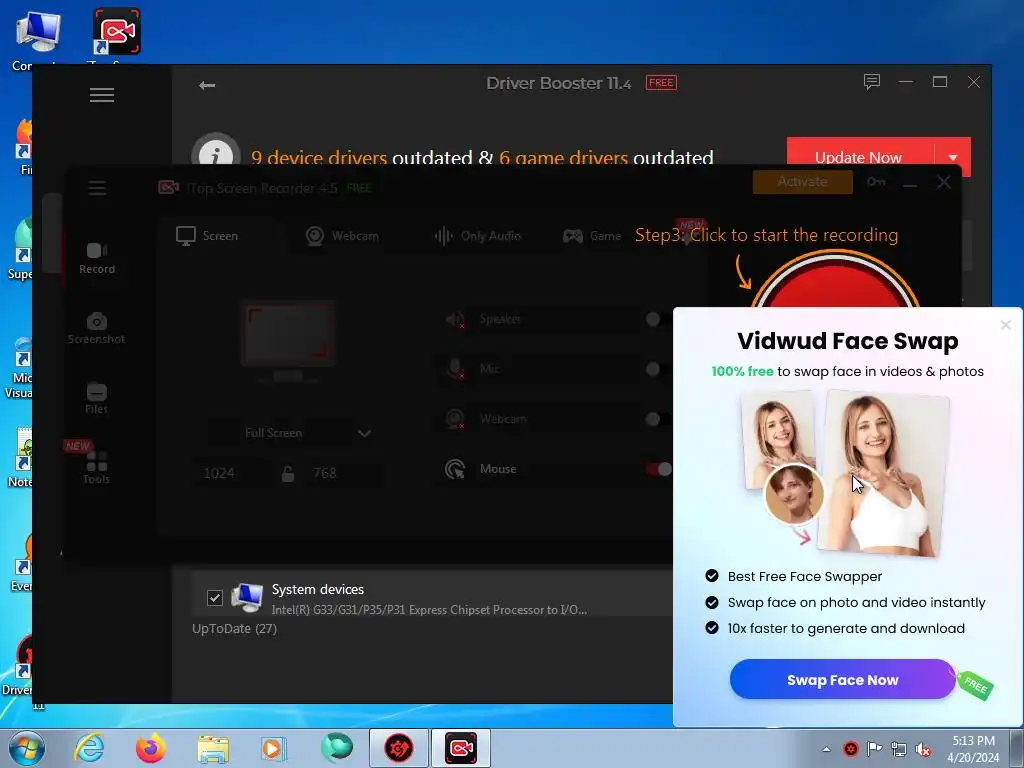This screenshot has width=1024, height=768.
Task: Check the System devices checkbox
Action: click(x=215, y=598)
